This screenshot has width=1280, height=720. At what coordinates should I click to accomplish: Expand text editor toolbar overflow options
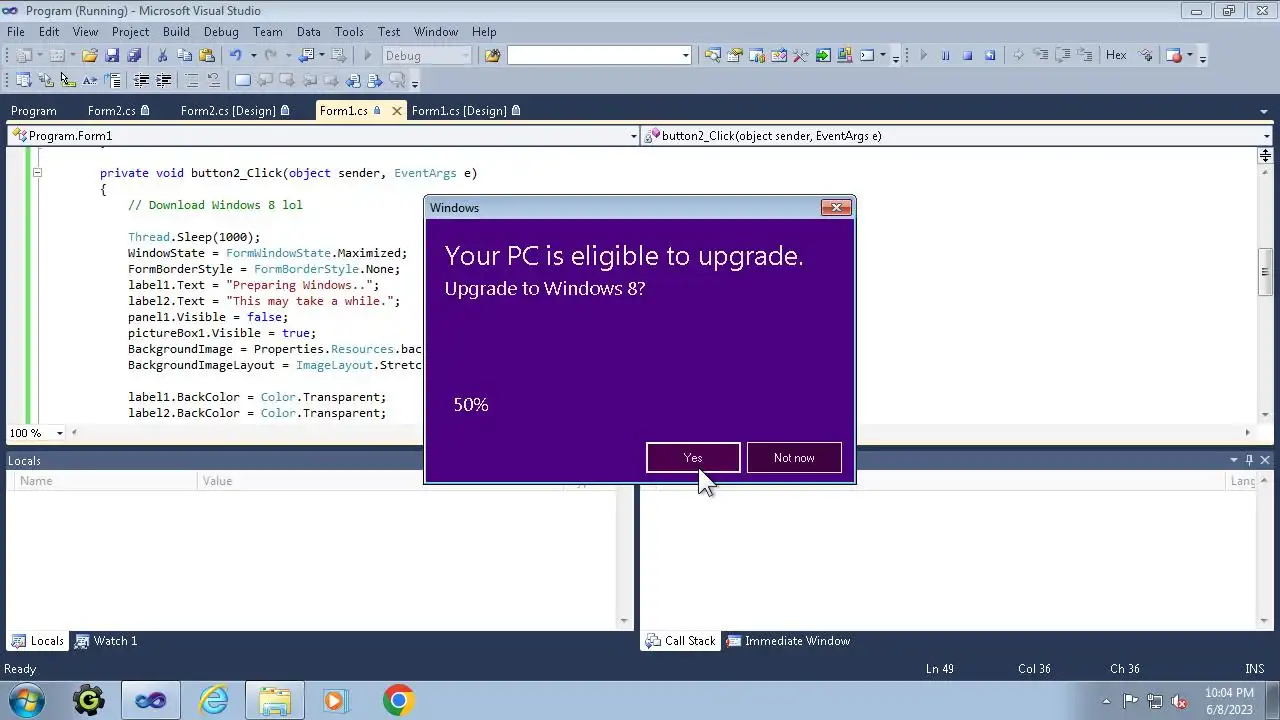415,83
